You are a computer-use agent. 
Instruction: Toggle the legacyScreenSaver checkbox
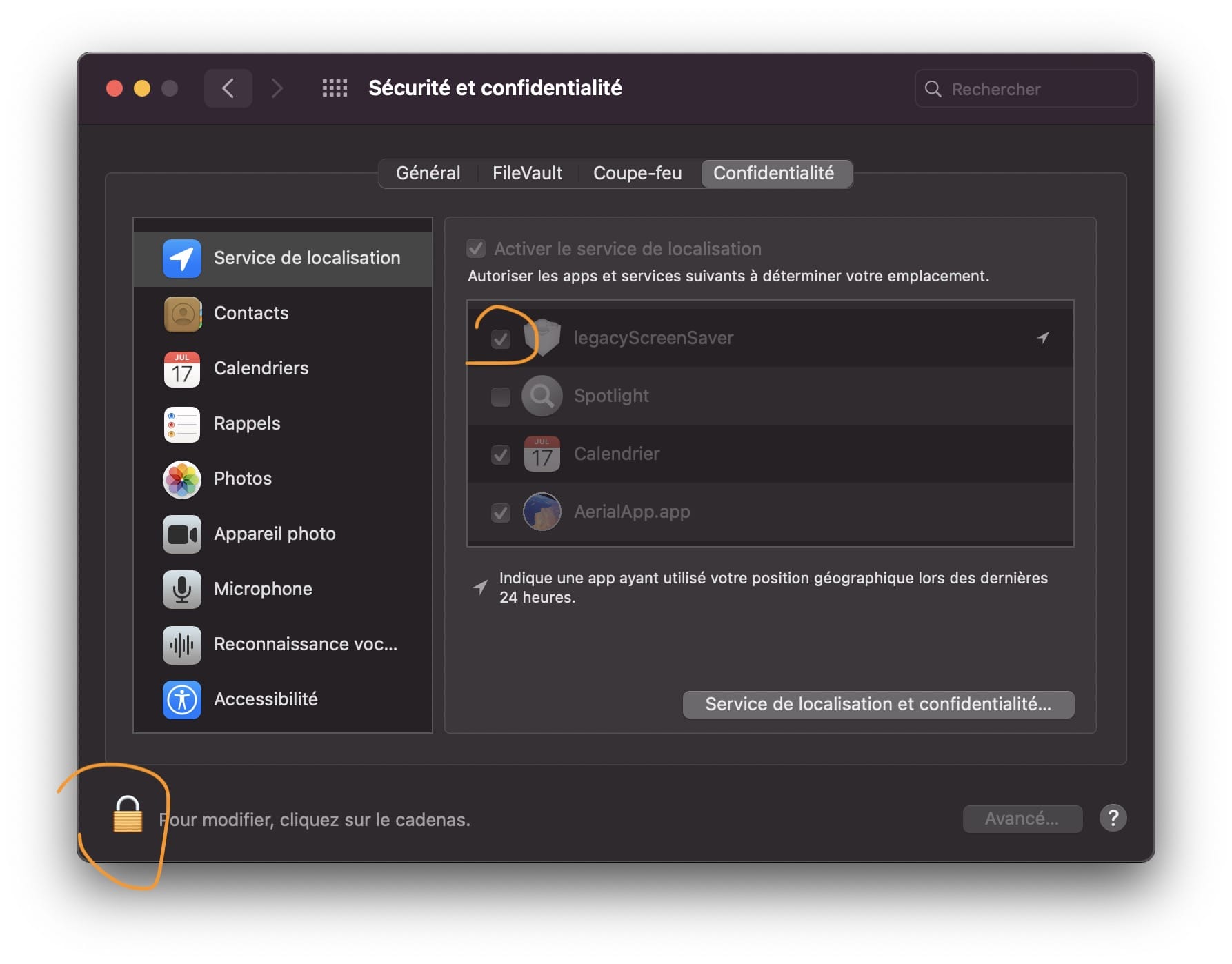pos(501,339)
